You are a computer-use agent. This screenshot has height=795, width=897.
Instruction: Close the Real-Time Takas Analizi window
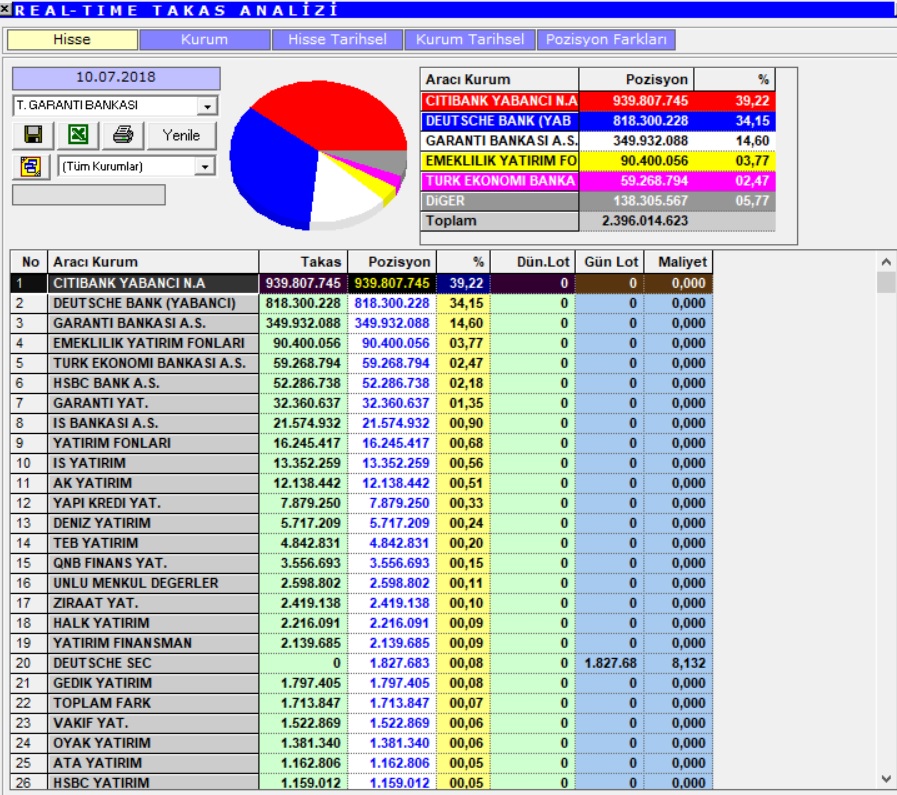[6, 9]
